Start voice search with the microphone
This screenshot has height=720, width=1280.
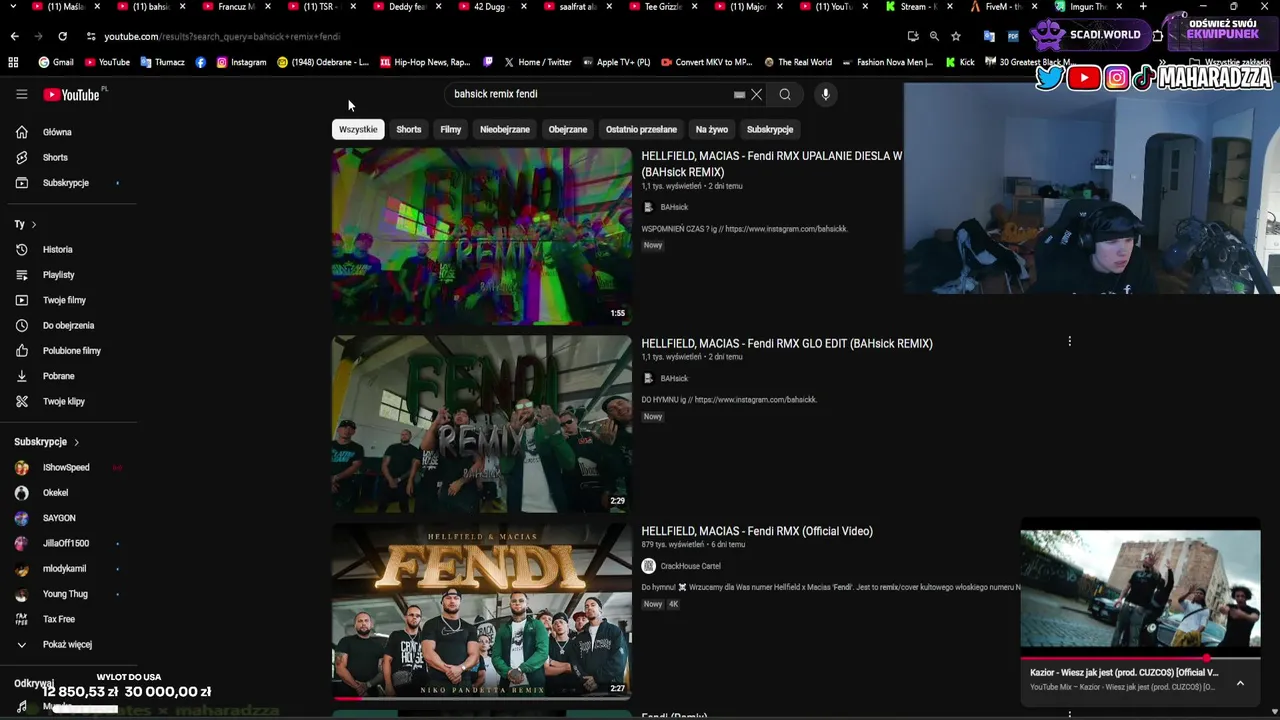(x=825, y=94)
